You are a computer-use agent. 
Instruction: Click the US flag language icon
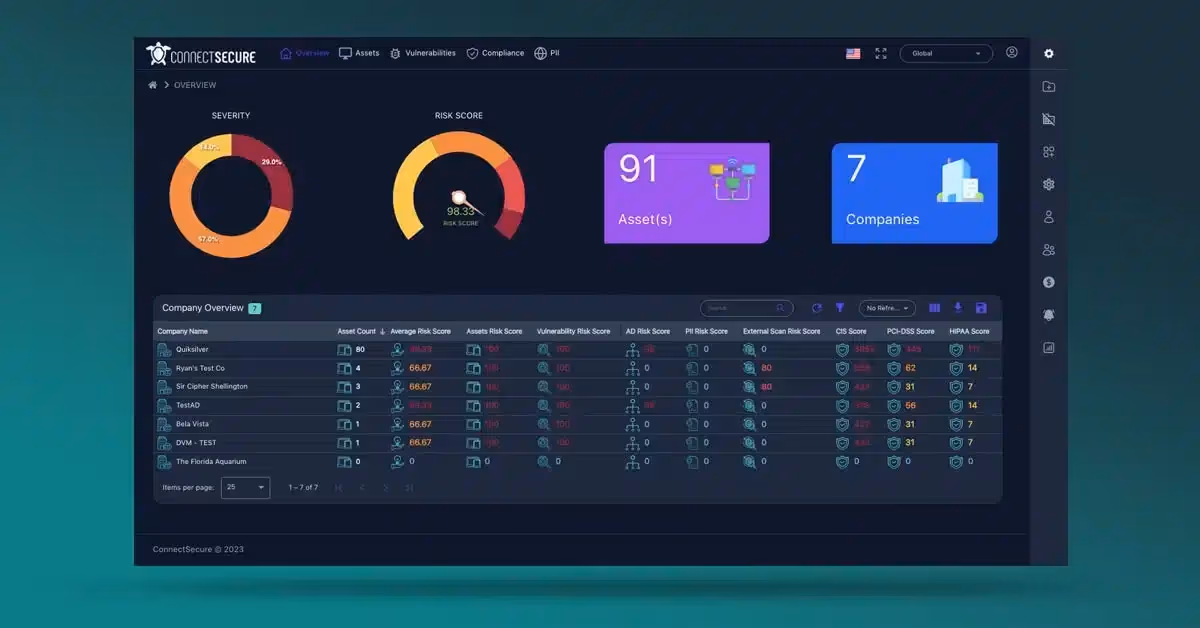pyautogui.click(x=853, y=53)
